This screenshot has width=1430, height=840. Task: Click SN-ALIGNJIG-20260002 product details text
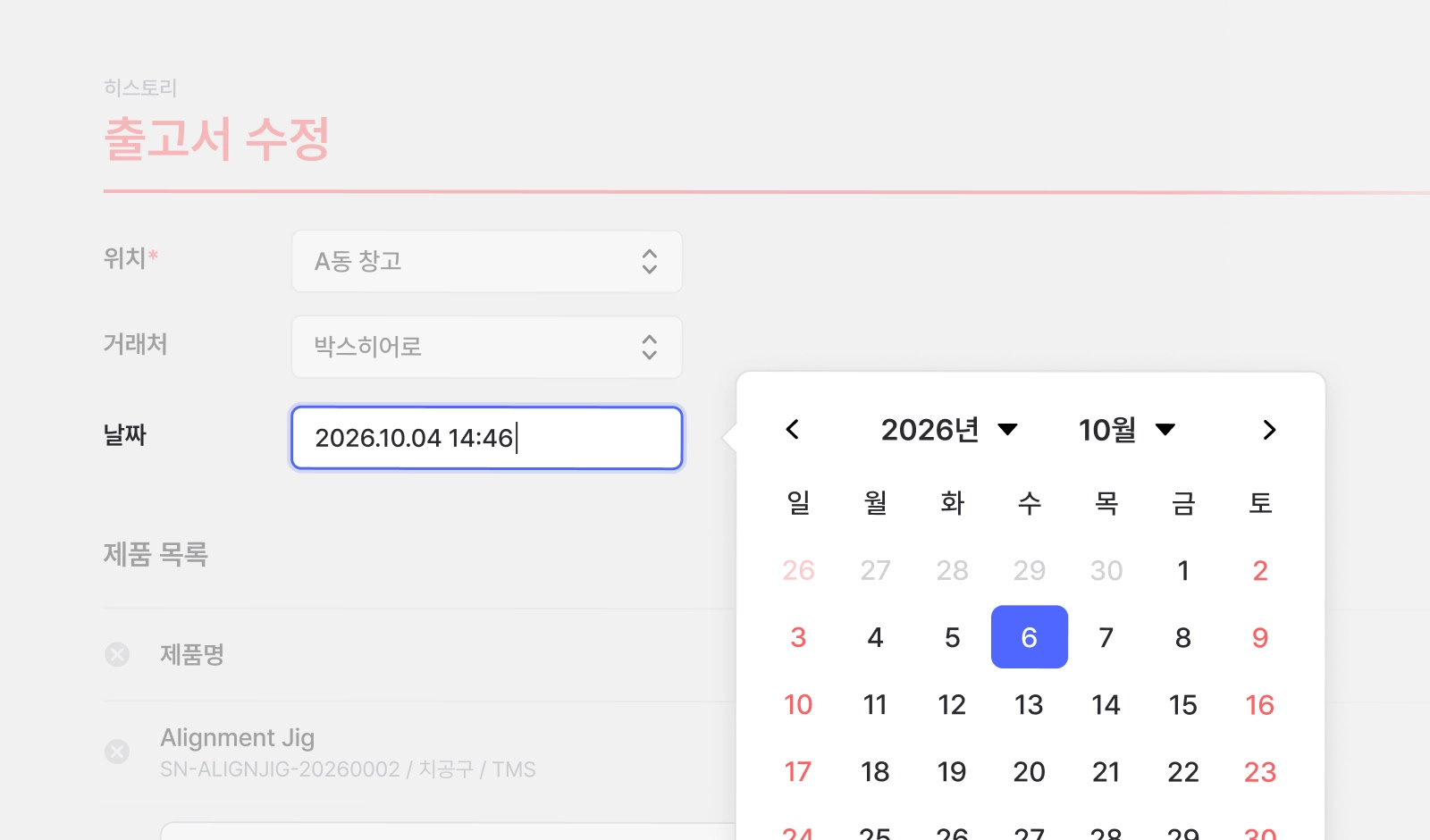pos(348,769)
